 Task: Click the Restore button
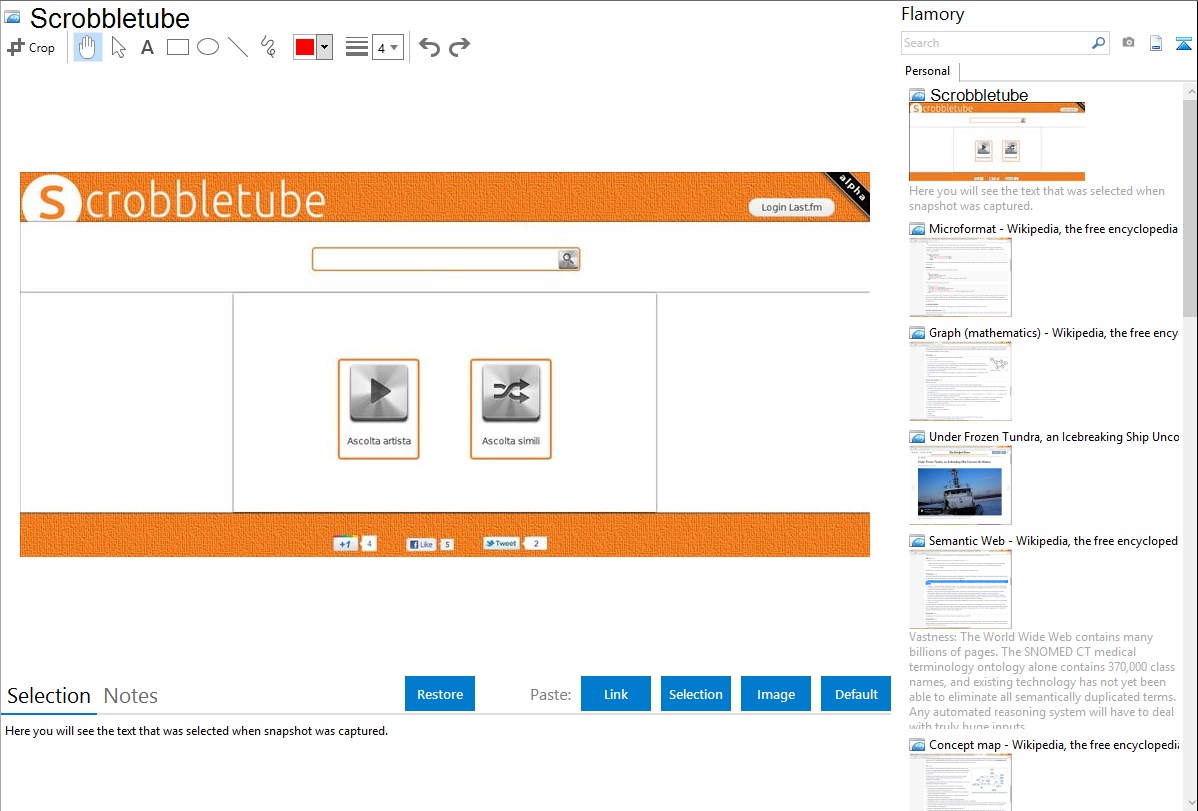click(x=440, y=694)
